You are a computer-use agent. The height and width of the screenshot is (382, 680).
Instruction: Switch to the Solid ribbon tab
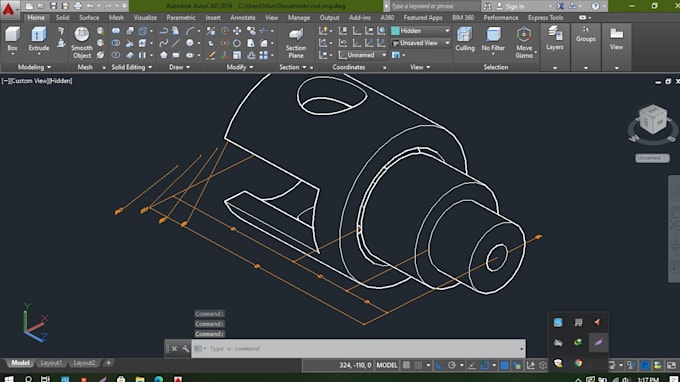pyautogui.click(x=62, y=18)
